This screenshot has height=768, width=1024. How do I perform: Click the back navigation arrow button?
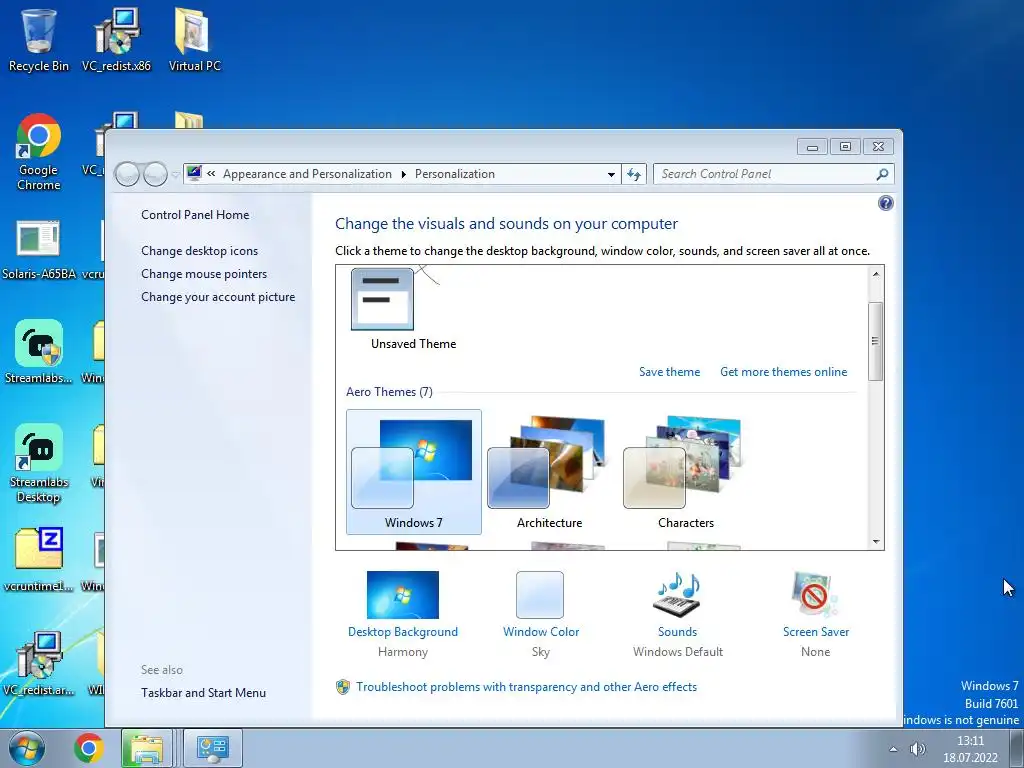coord(127,174)
